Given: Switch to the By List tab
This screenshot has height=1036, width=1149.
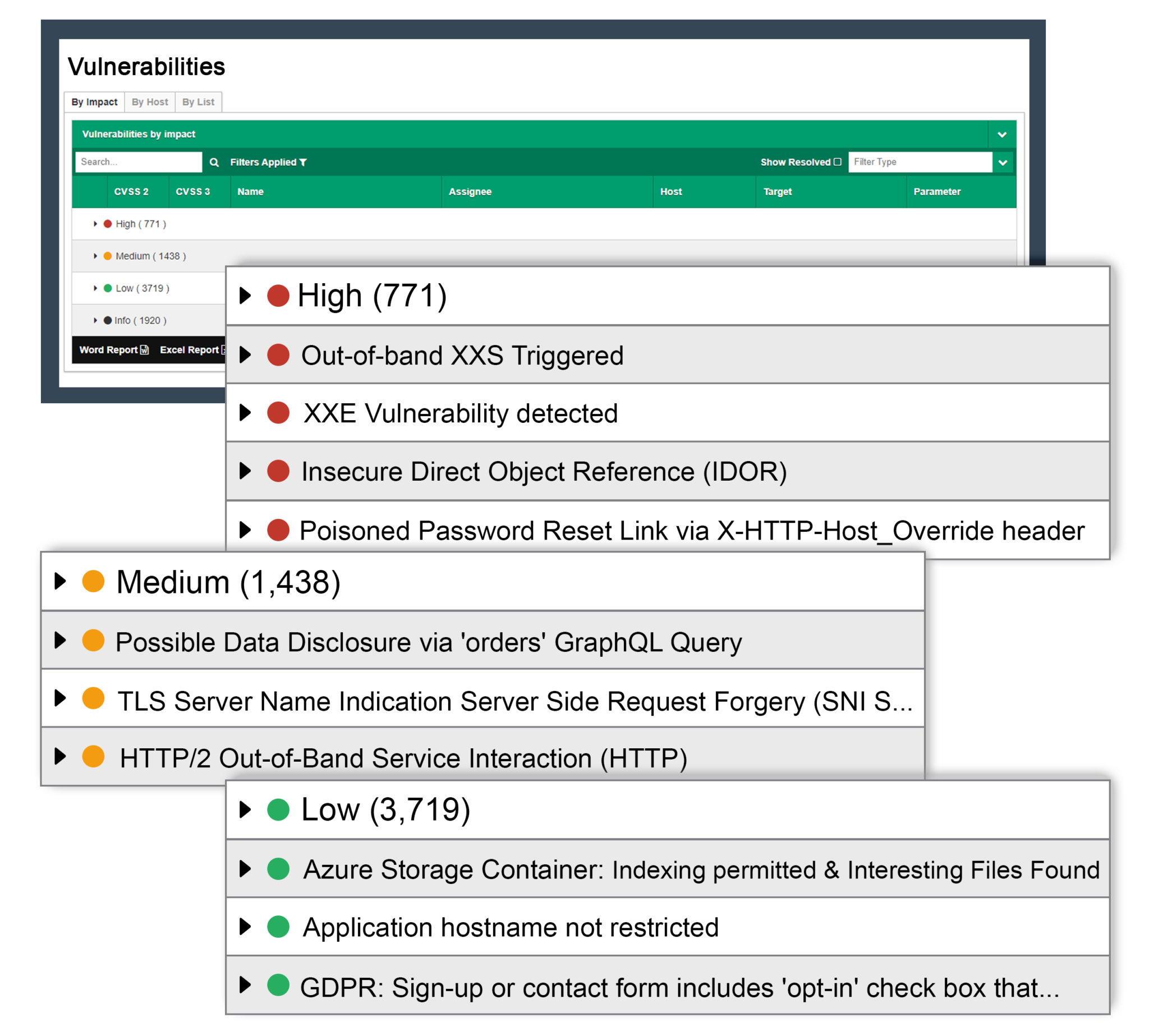Looking at the screenshot, I should (x=197, y=102).
